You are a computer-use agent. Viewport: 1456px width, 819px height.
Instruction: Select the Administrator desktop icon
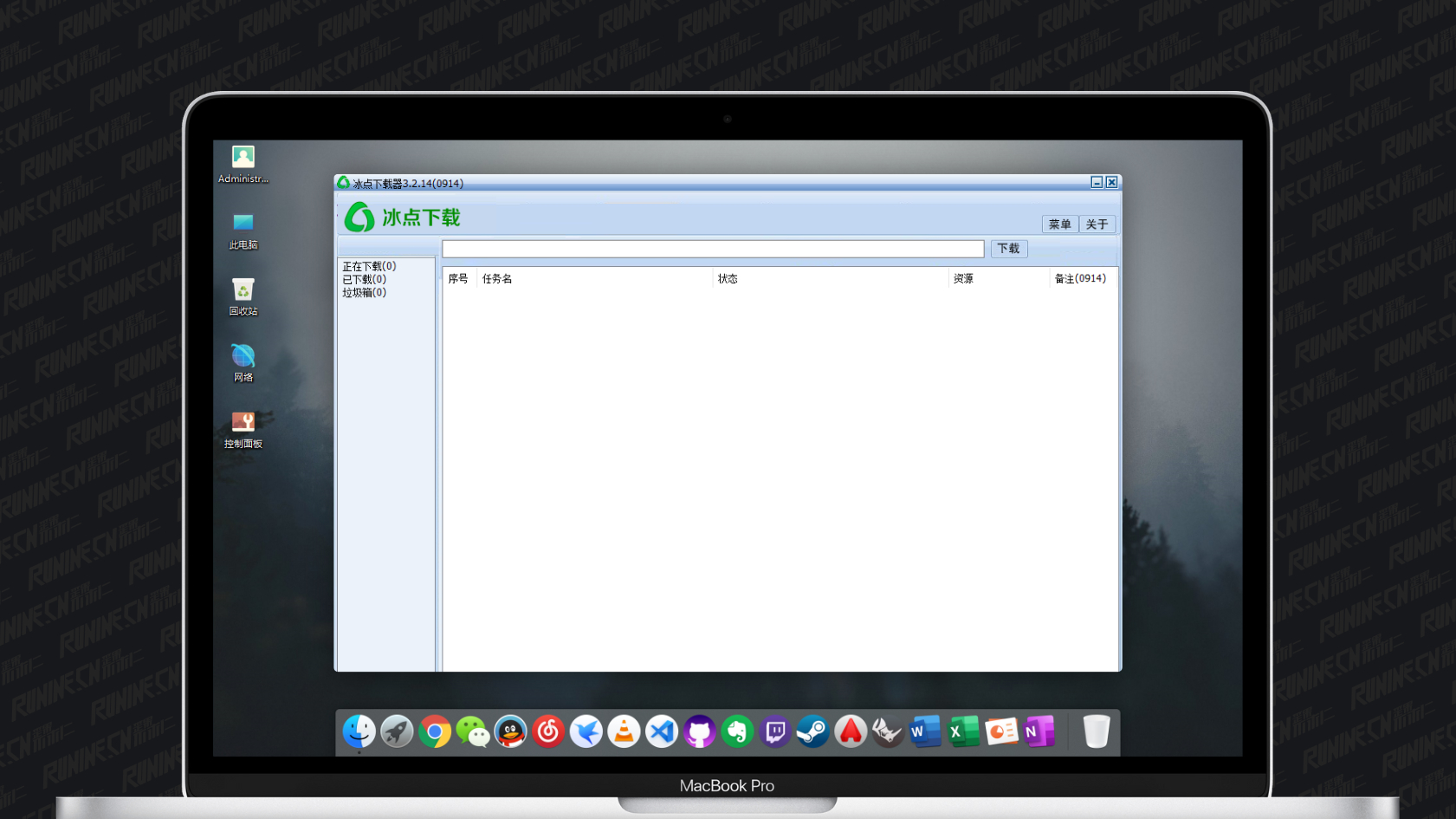[243, 164]
